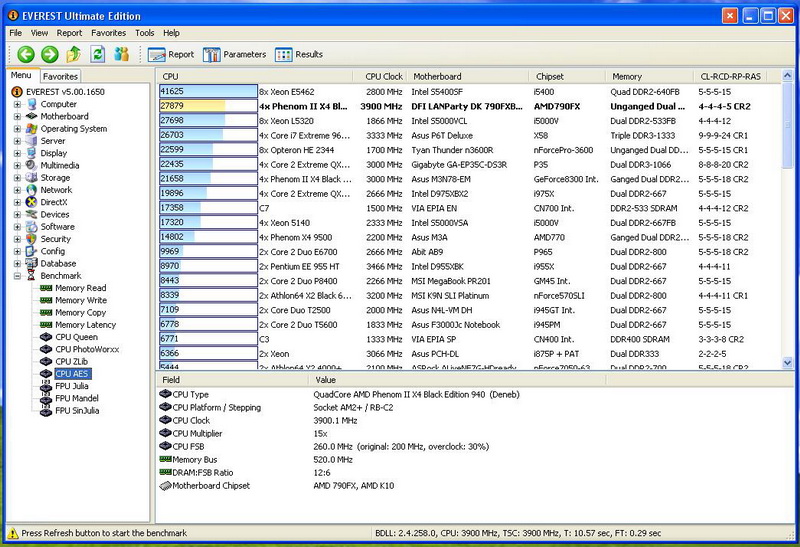Click the users icon in toolbar

coord(121,54)
